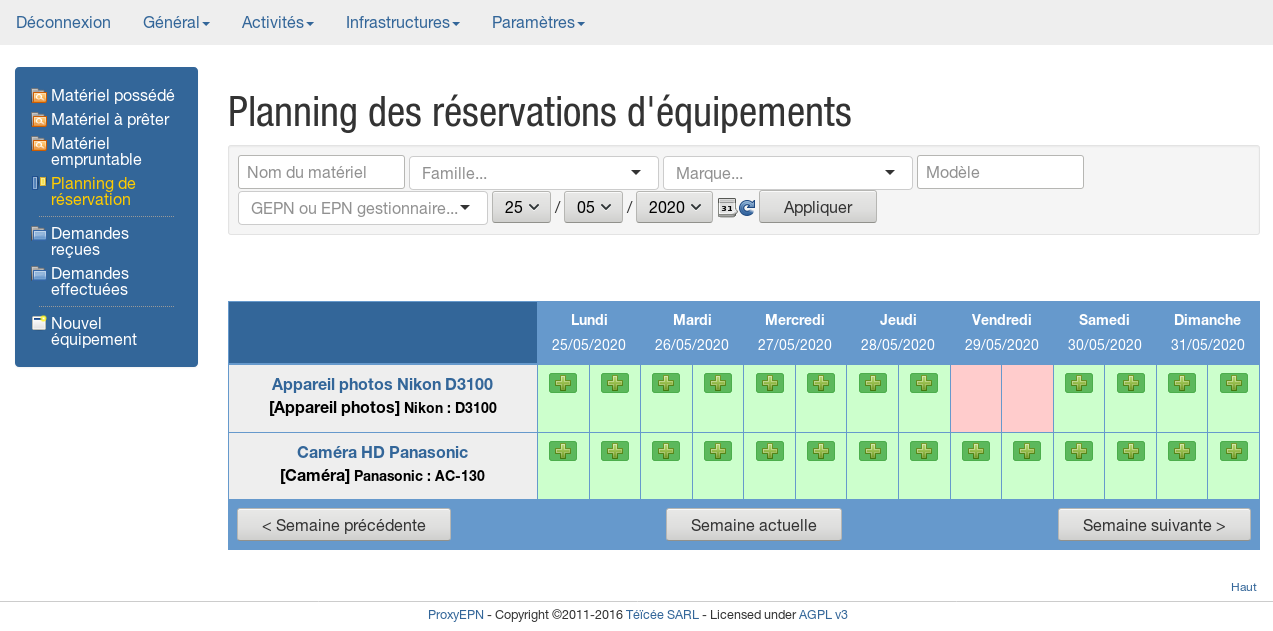Add Caméra HD Panasonic reservation Vendredi first slot
This screenshot has width=1273, height=631.
(x=975, y=451)
